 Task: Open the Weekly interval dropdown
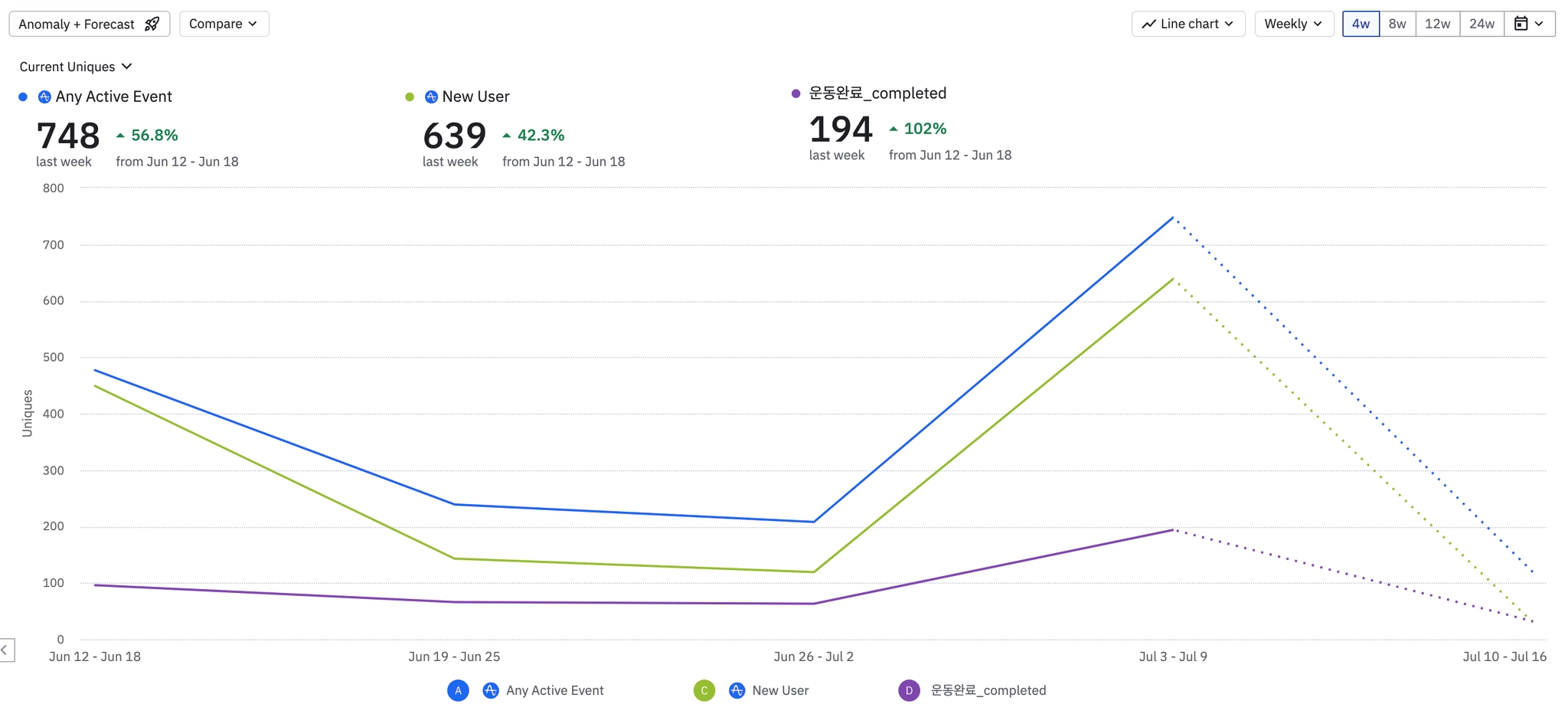(x=1294, y=24)
